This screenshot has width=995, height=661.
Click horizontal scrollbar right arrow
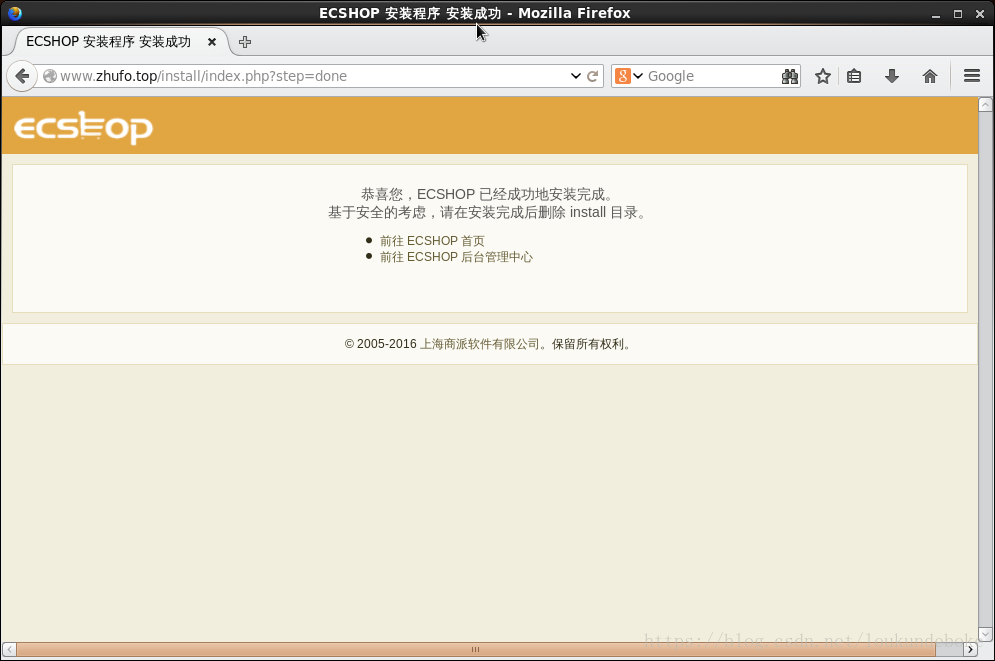(x=970, y=649)
